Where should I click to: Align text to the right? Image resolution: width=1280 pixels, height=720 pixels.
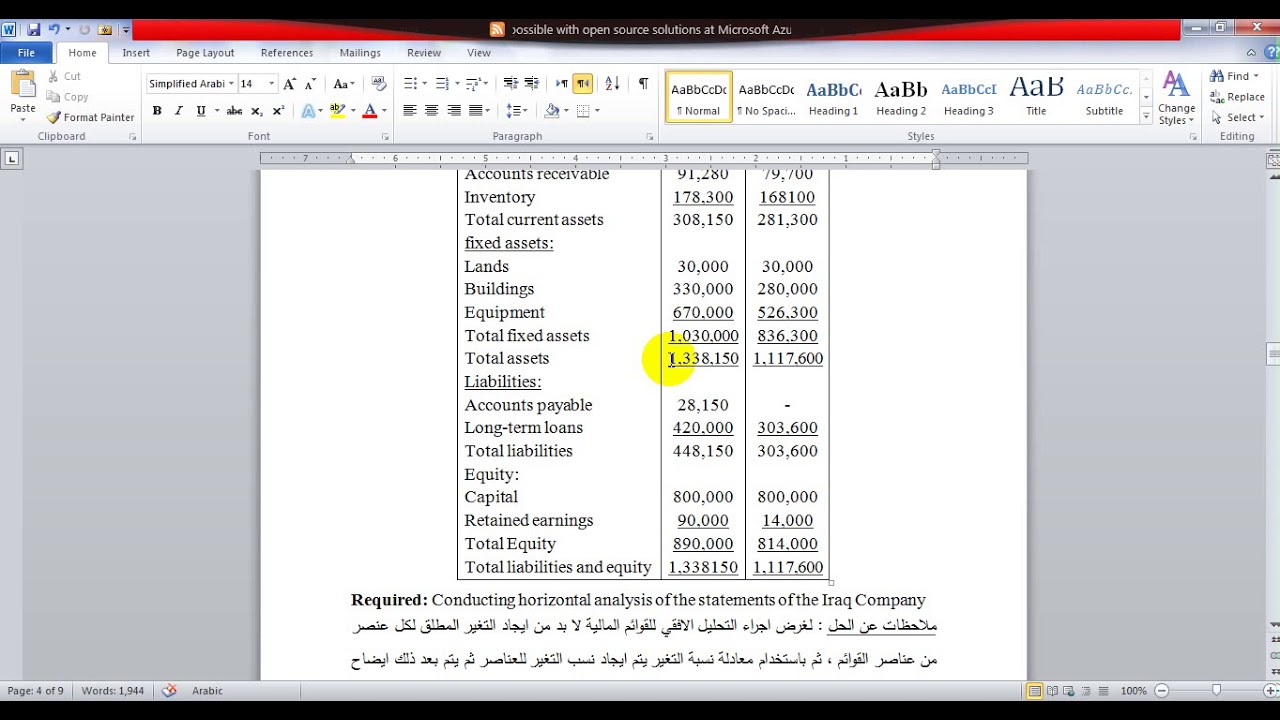click(x=454, y=111)
